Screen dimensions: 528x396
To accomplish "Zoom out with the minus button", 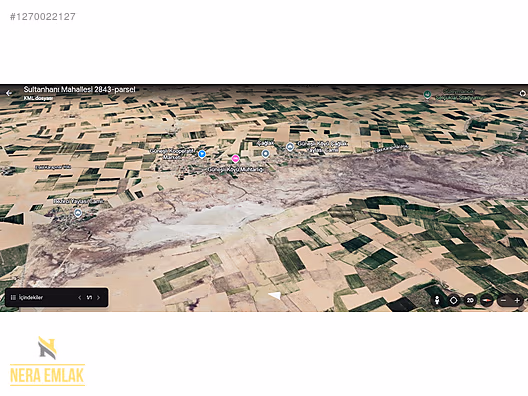I will point(503,300).
